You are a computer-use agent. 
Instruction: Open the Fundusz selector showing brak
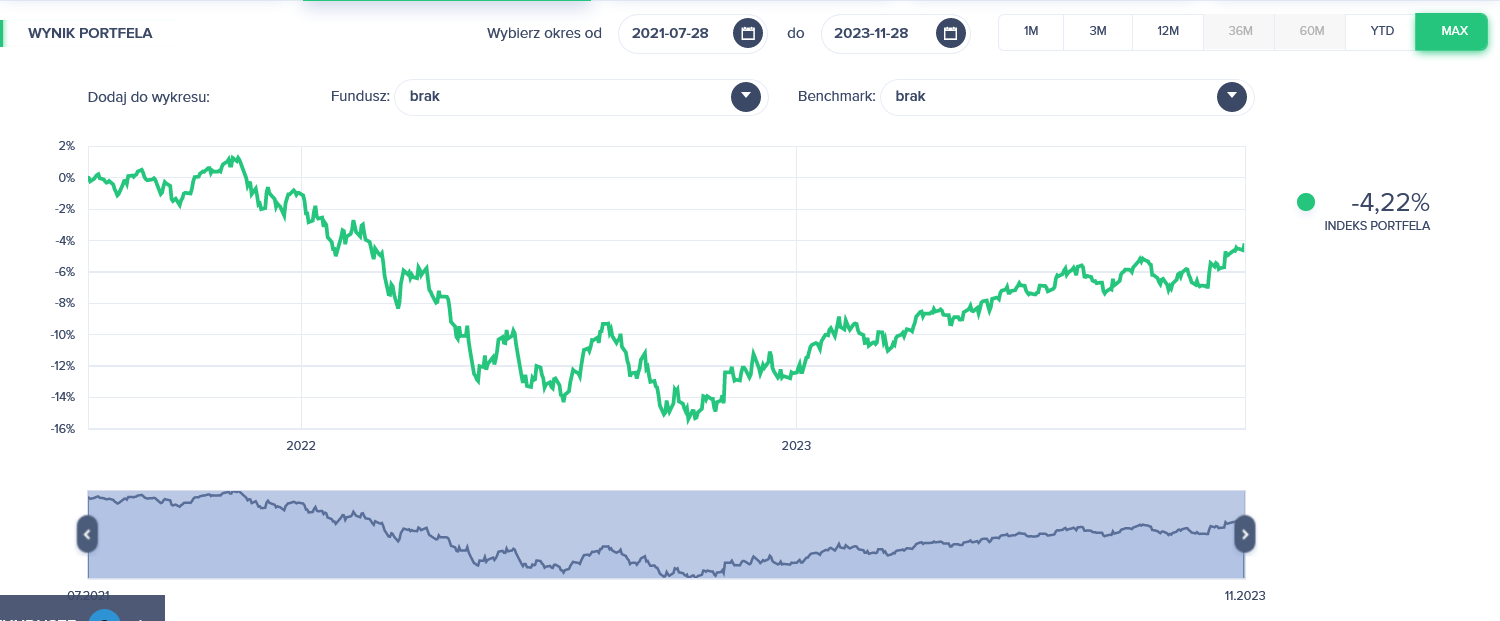pyautogui.click(x=560, y=97)
